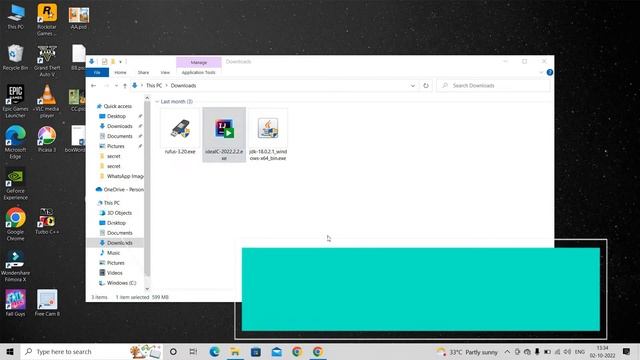
Task: Open the File menu tab
Action: coord(97,73)
